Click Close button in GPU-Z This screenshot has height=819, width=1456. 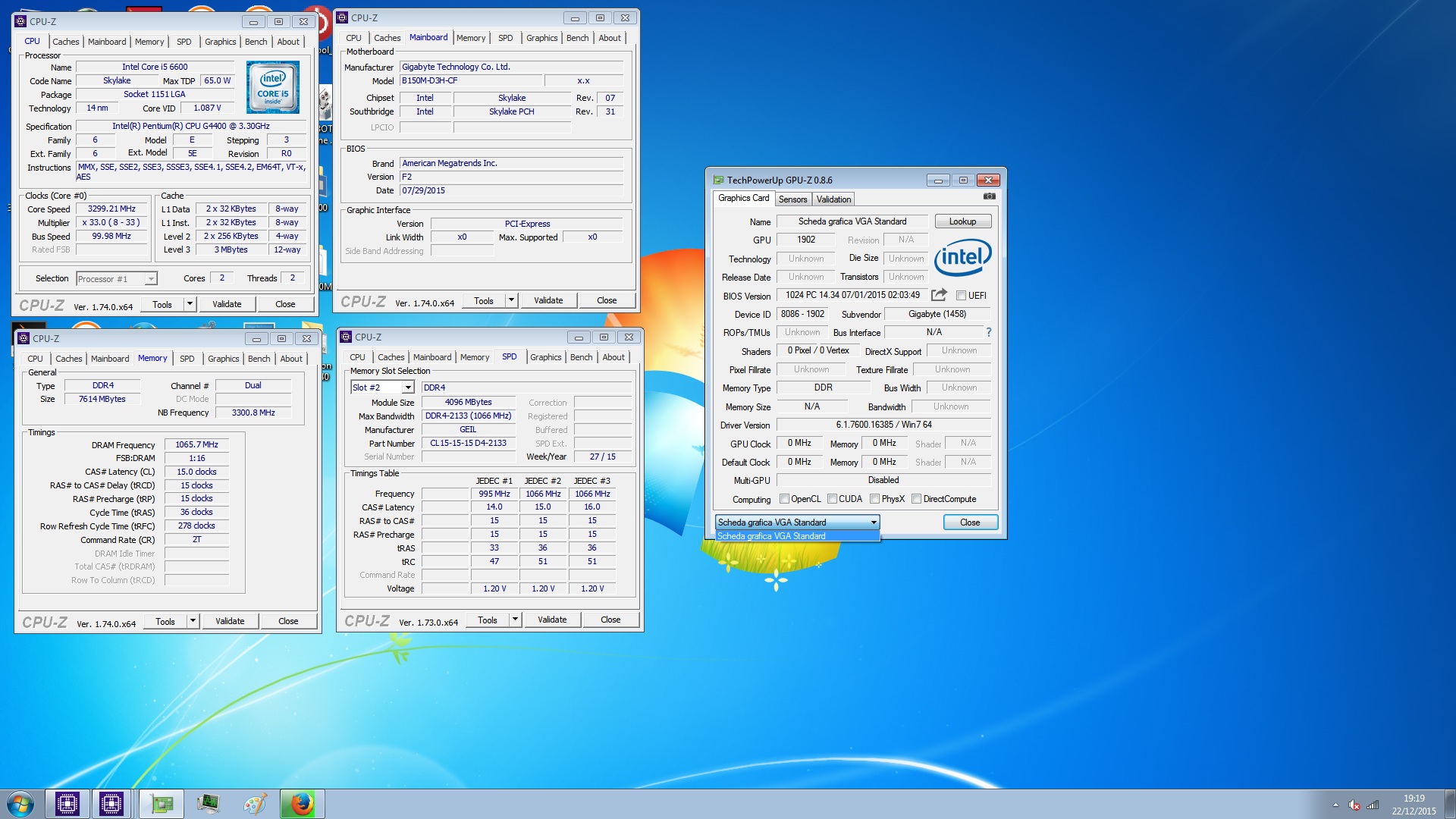coord(970,522)
